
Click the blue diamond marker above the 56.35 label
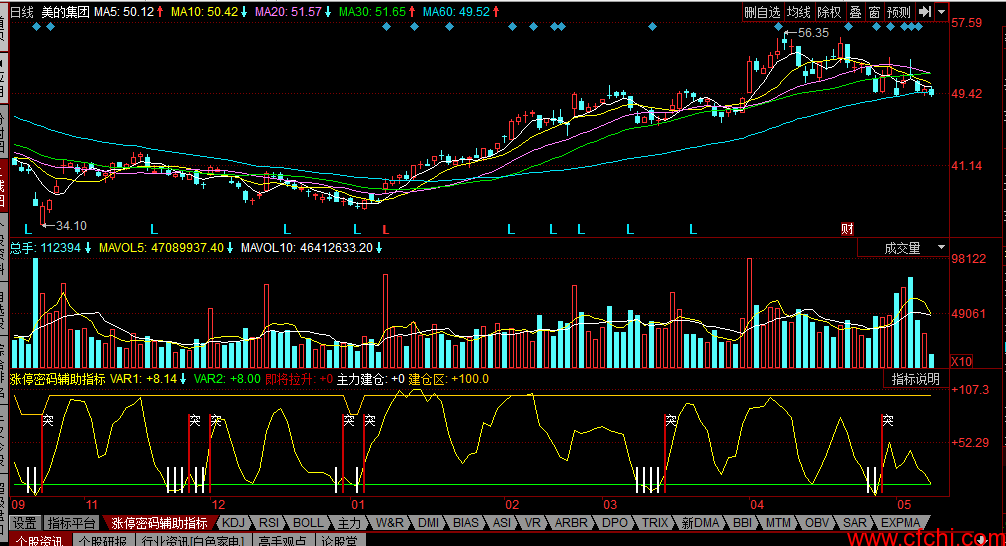(x=778, y=26)
